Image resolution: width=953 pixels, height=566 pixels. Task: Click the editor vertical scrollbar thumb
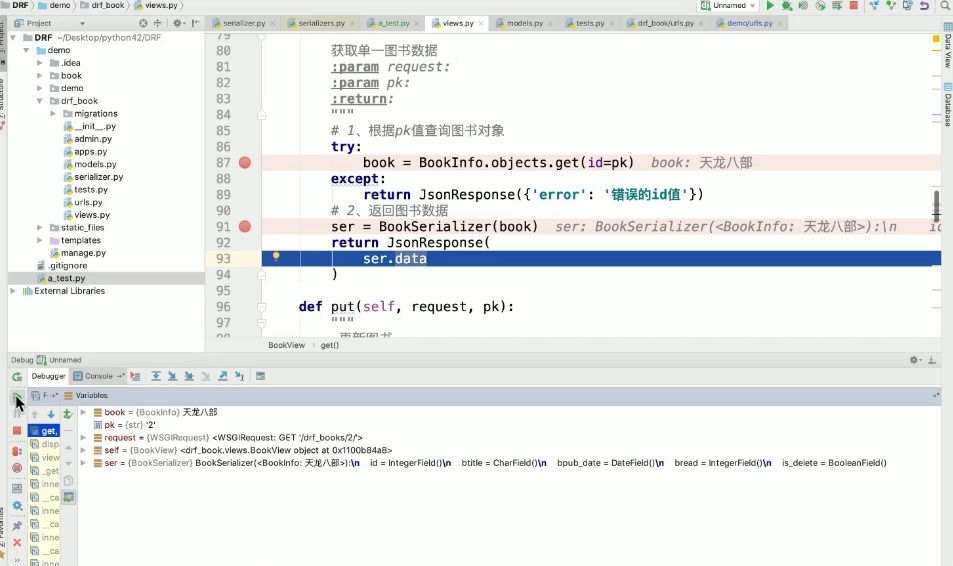point(937,206)
